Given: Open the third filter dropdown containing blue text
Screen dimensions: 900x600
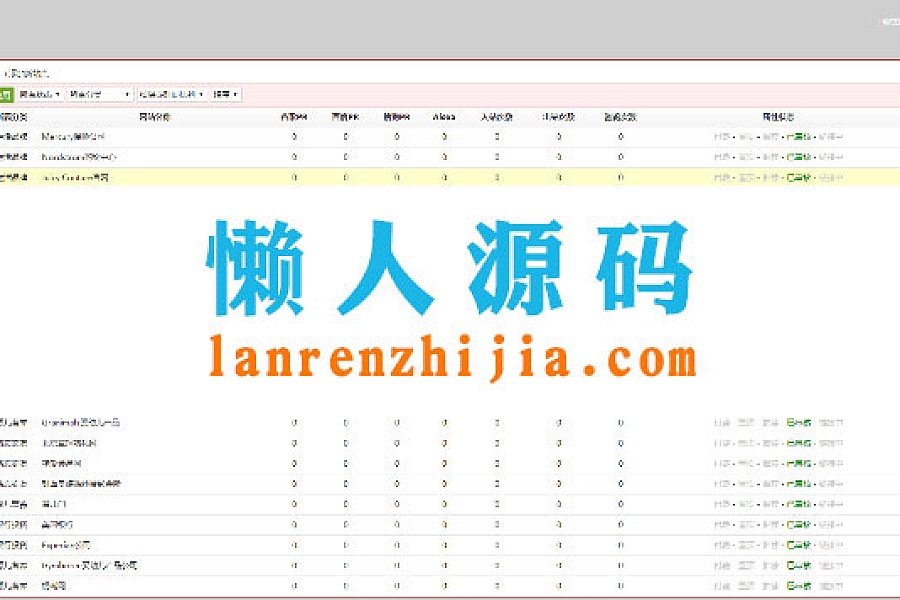Looking at the screenshot, I should coord(171,94).
